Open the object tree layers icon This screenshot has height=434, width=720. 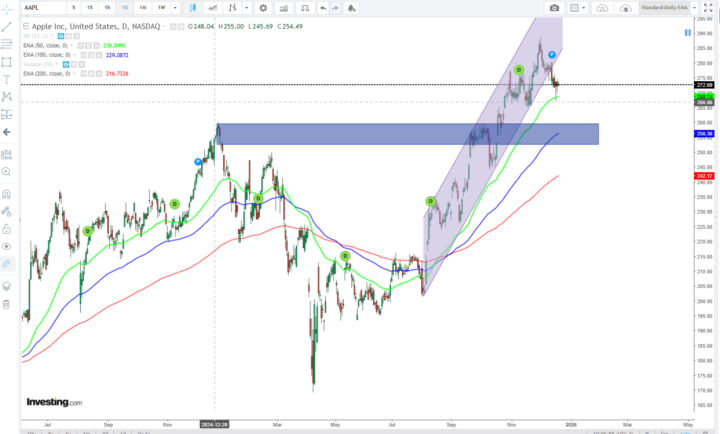pyautogui.click(x=6, y=286)
